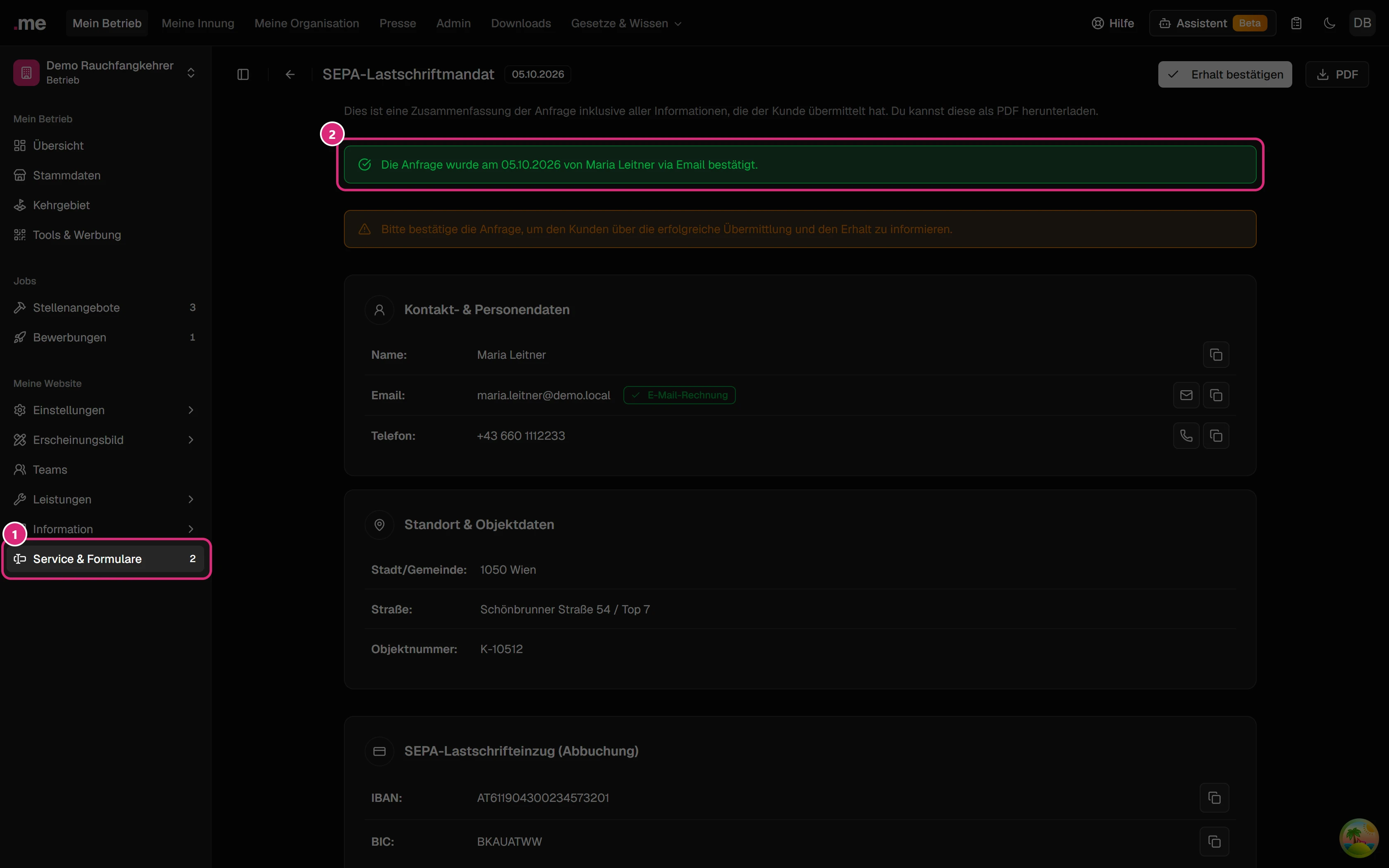Expand the Leistungen sidebar item
Screen dimensions: 1389x868
point(105,499)
